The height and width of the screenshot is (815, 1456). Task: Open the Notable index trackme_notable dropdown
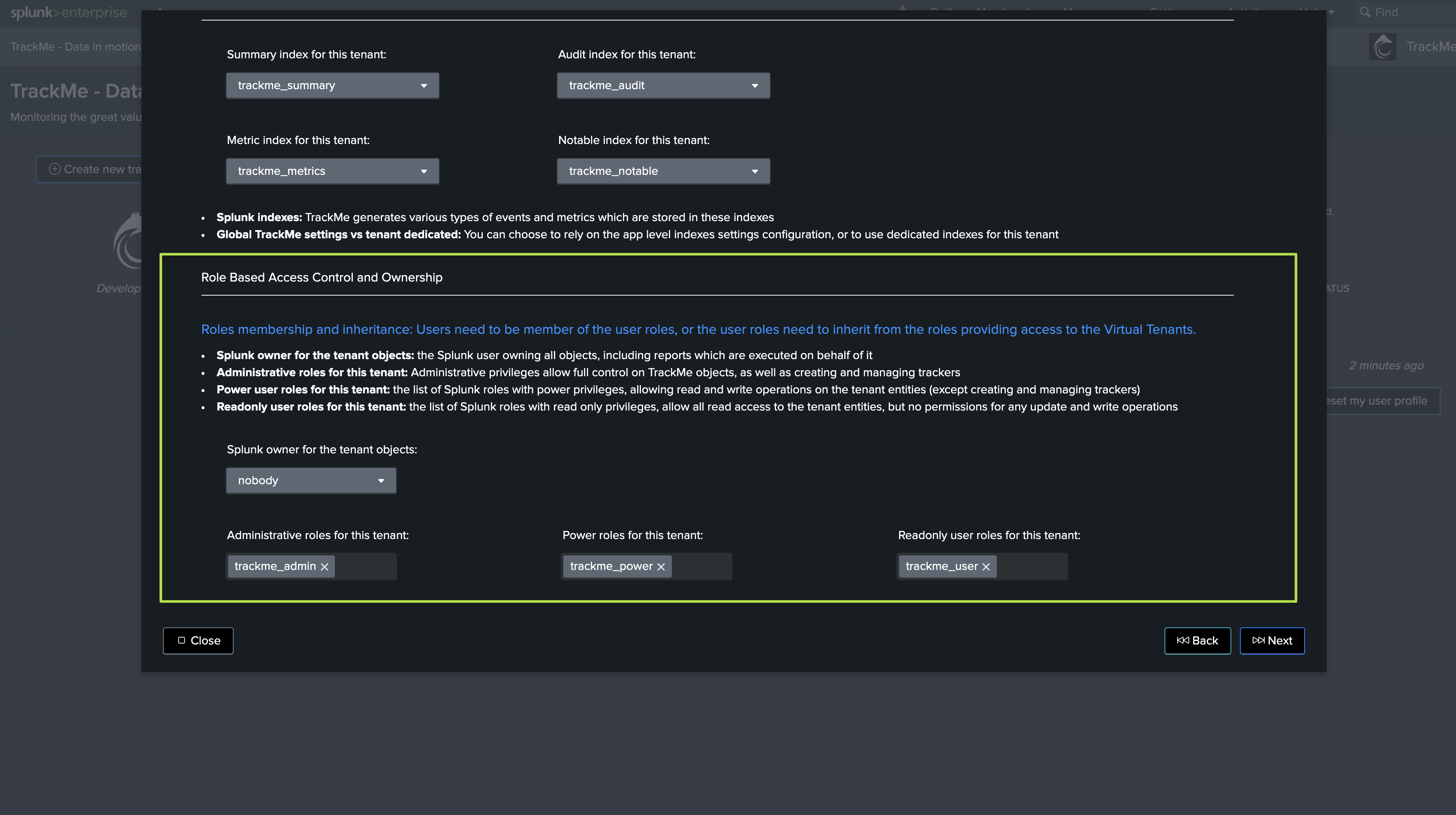663,171
